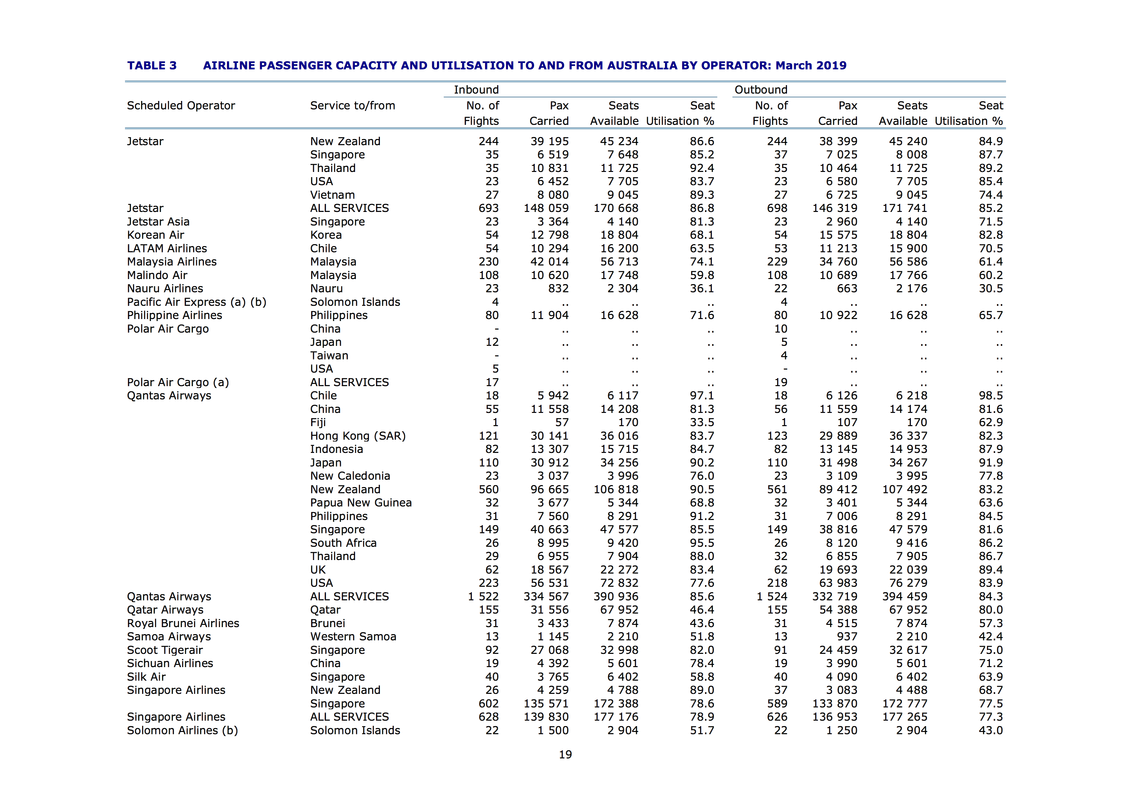Click the 'Malaysia Airlines' operator name

coord(172,261)
